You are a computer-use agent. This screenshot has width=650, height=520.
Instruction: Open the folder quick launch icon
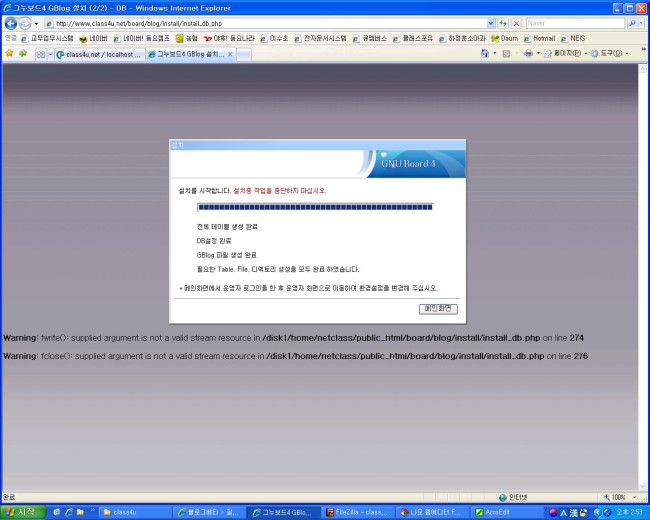coord(80,512)
